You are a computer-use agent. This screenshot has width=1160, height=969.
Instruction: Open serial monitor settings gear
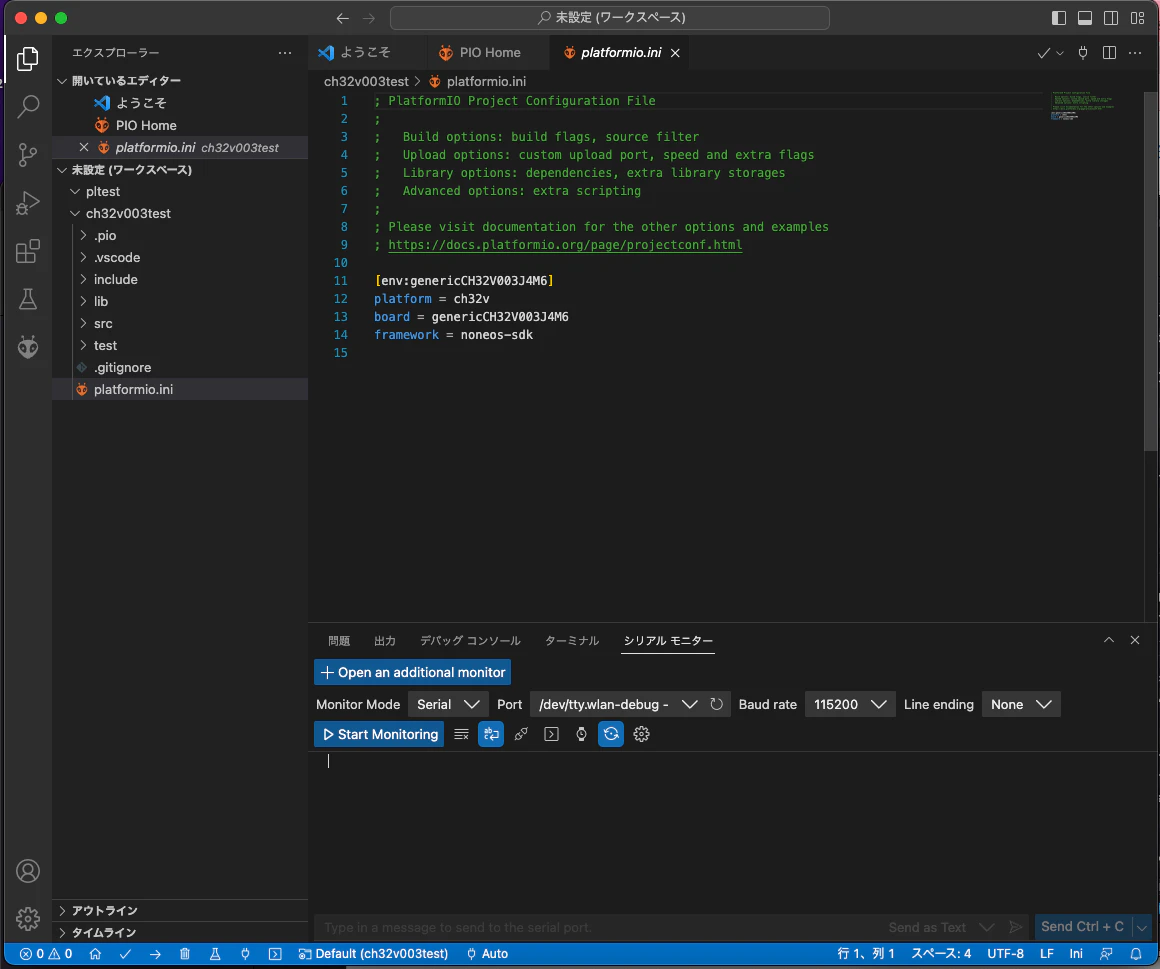[x=641, y=735]
